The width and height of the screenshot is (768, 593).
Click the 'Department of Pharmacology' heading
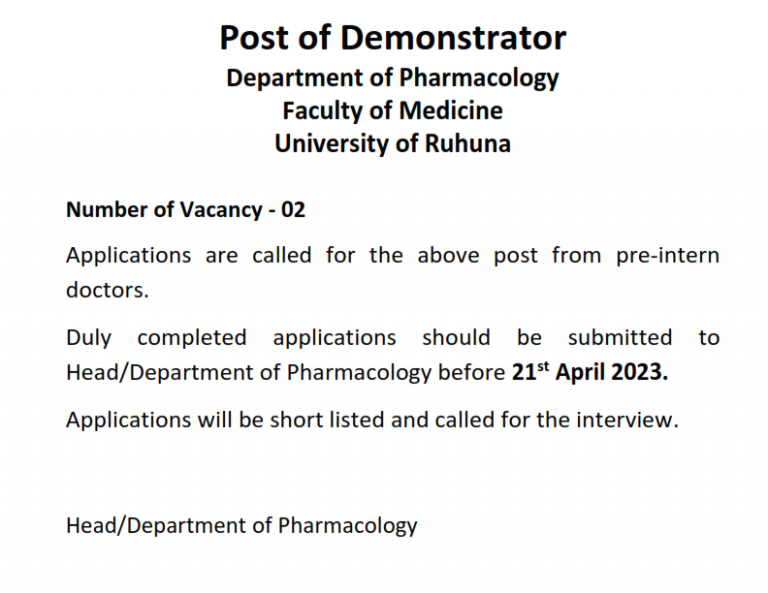(x=392, y=78)
